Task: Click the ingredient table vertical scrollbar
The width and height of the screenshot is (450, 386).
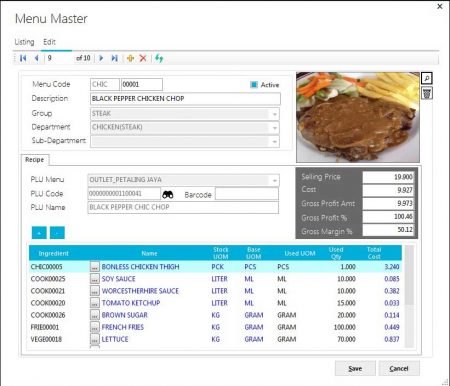Action: [x=409, y=297]
